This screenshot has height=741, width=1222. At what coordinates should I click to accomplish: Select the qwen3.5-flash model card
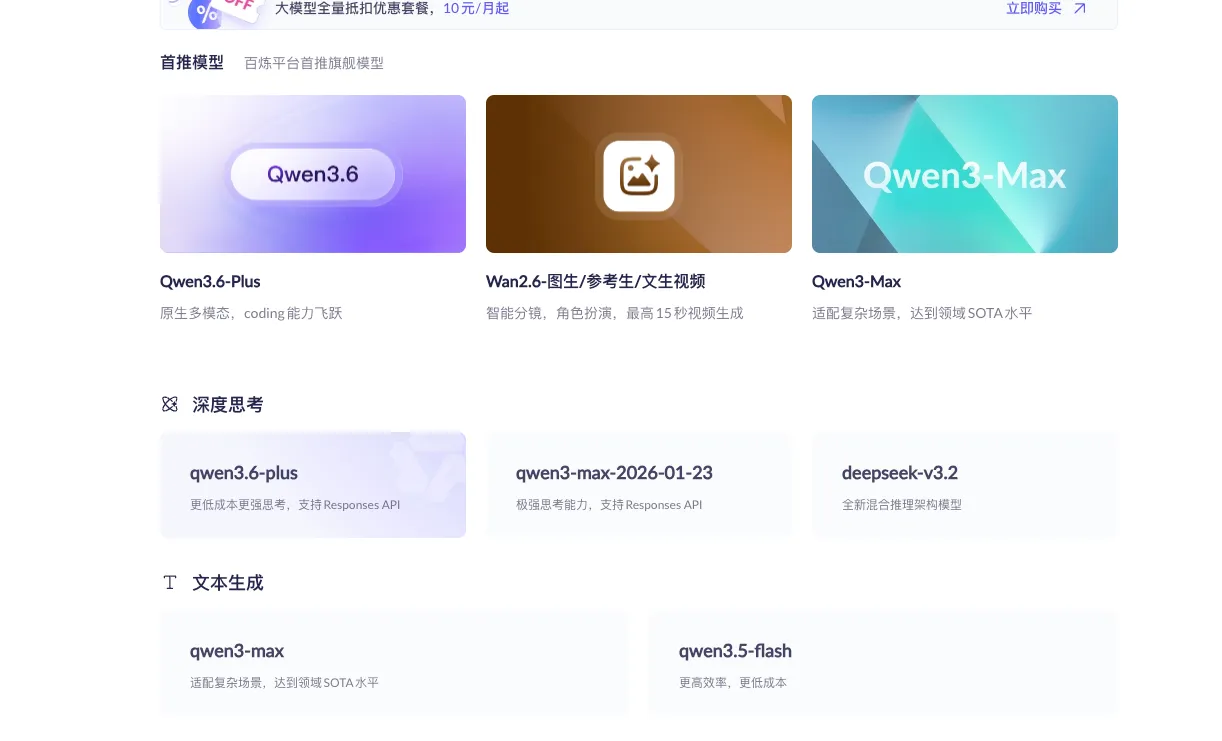click(883, 663)
